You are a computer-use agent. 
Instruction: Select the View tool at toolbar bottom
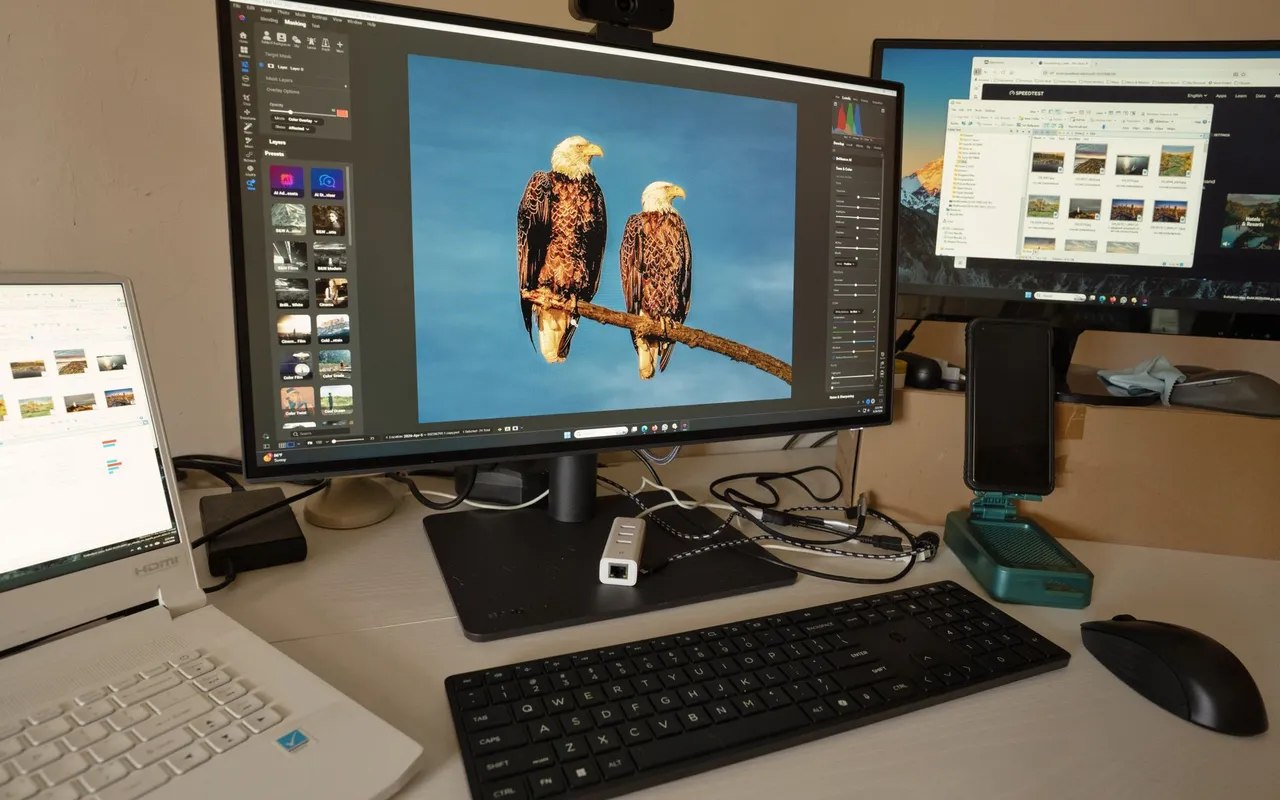pyautogui.click(x=251, y=184)
